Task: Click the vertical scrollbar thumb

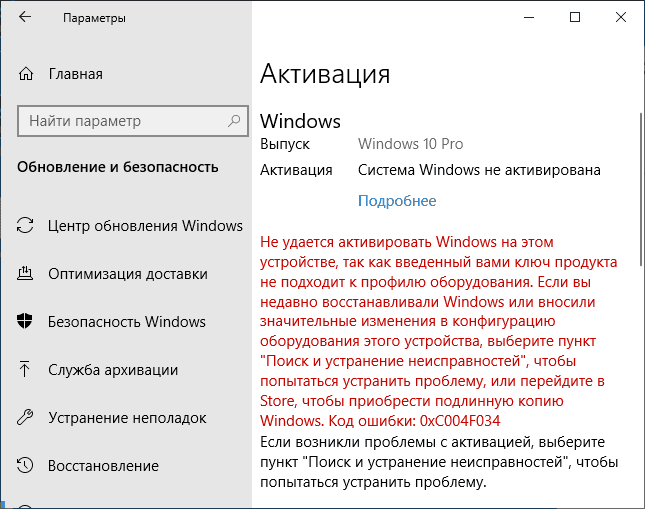Action: pos(641,189)
